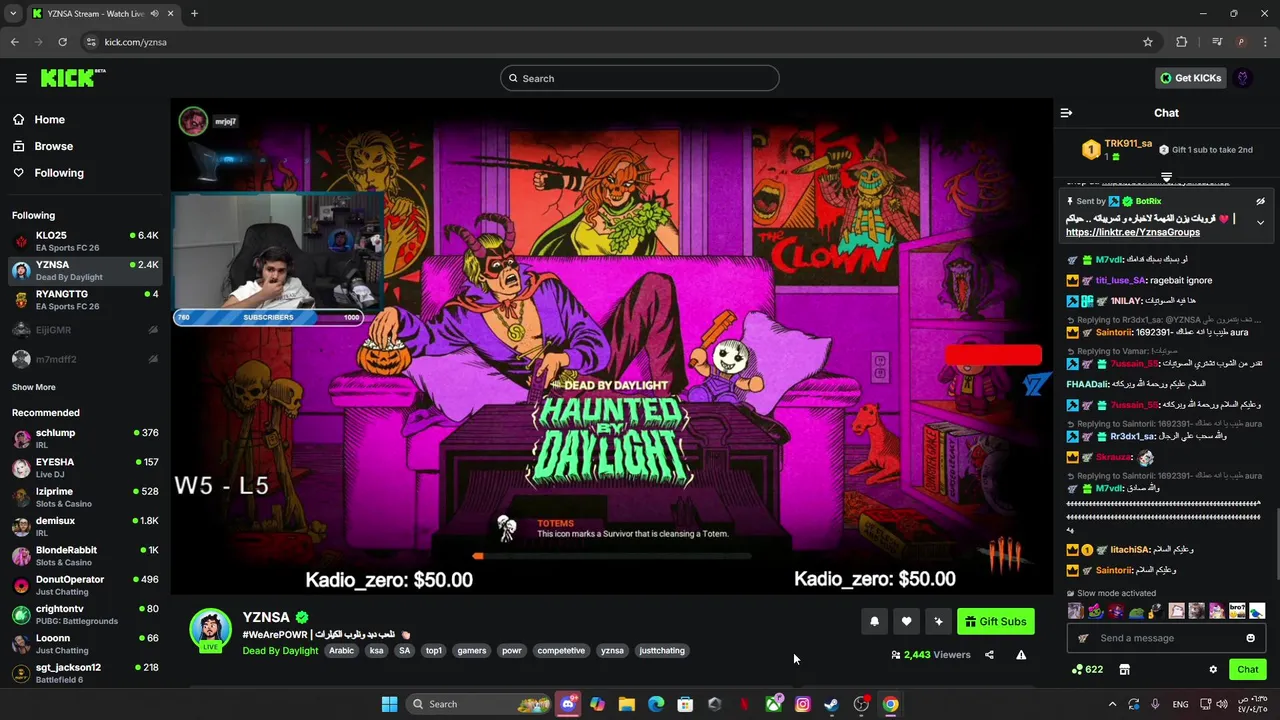Open Steam from the taskbar
The height and width of the screenshot is (720, 1280).
(x=831, y=704)
